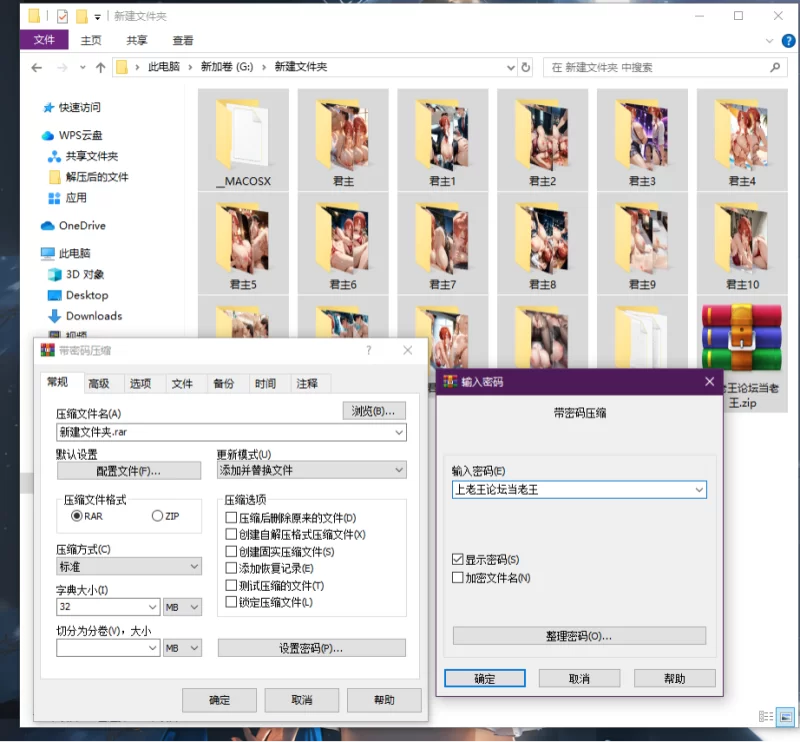Enable the 加密文件名 checkbox
Screen dimensions: 800x742
click(458, 578)
